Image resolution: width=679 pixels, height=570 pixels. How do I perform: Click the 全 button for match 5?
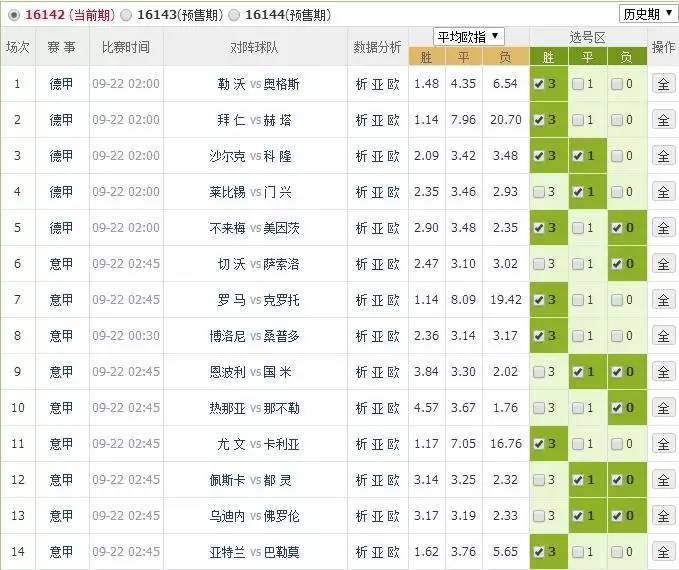click(663, 228)
